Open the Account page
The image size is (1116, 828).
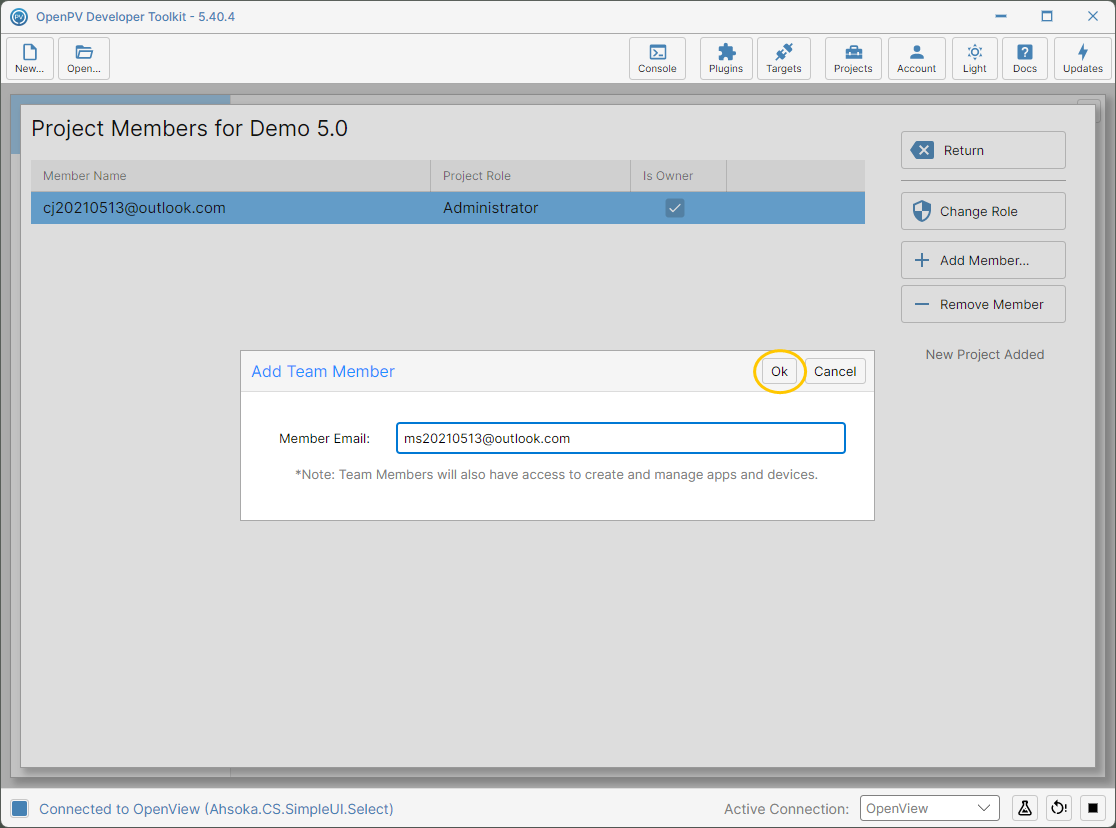tap(917, 58)
